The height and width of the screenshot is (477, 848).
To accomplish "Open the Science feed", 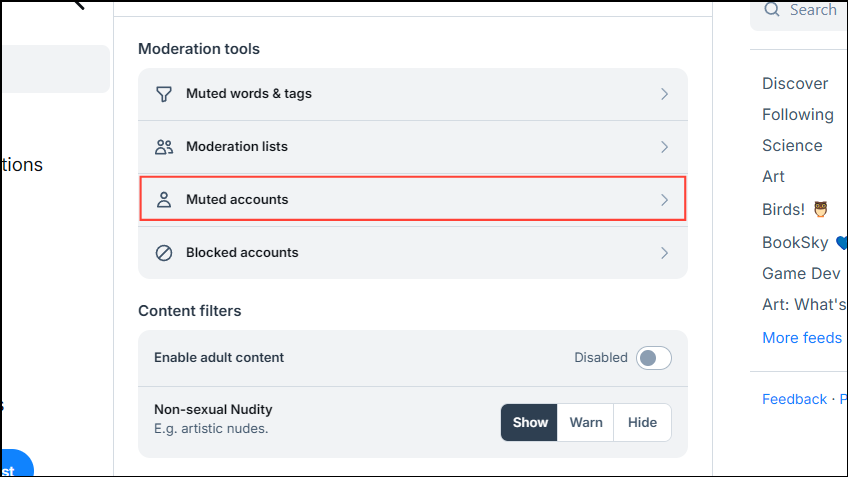I will click(x=792, y=145).
